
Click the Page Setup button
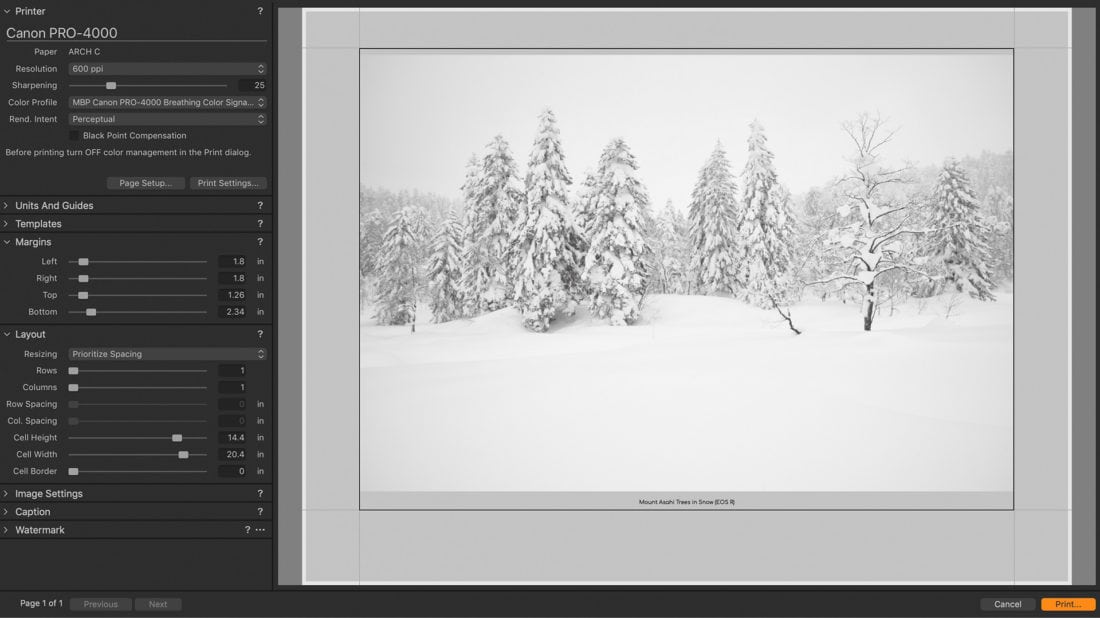[146, 183]
